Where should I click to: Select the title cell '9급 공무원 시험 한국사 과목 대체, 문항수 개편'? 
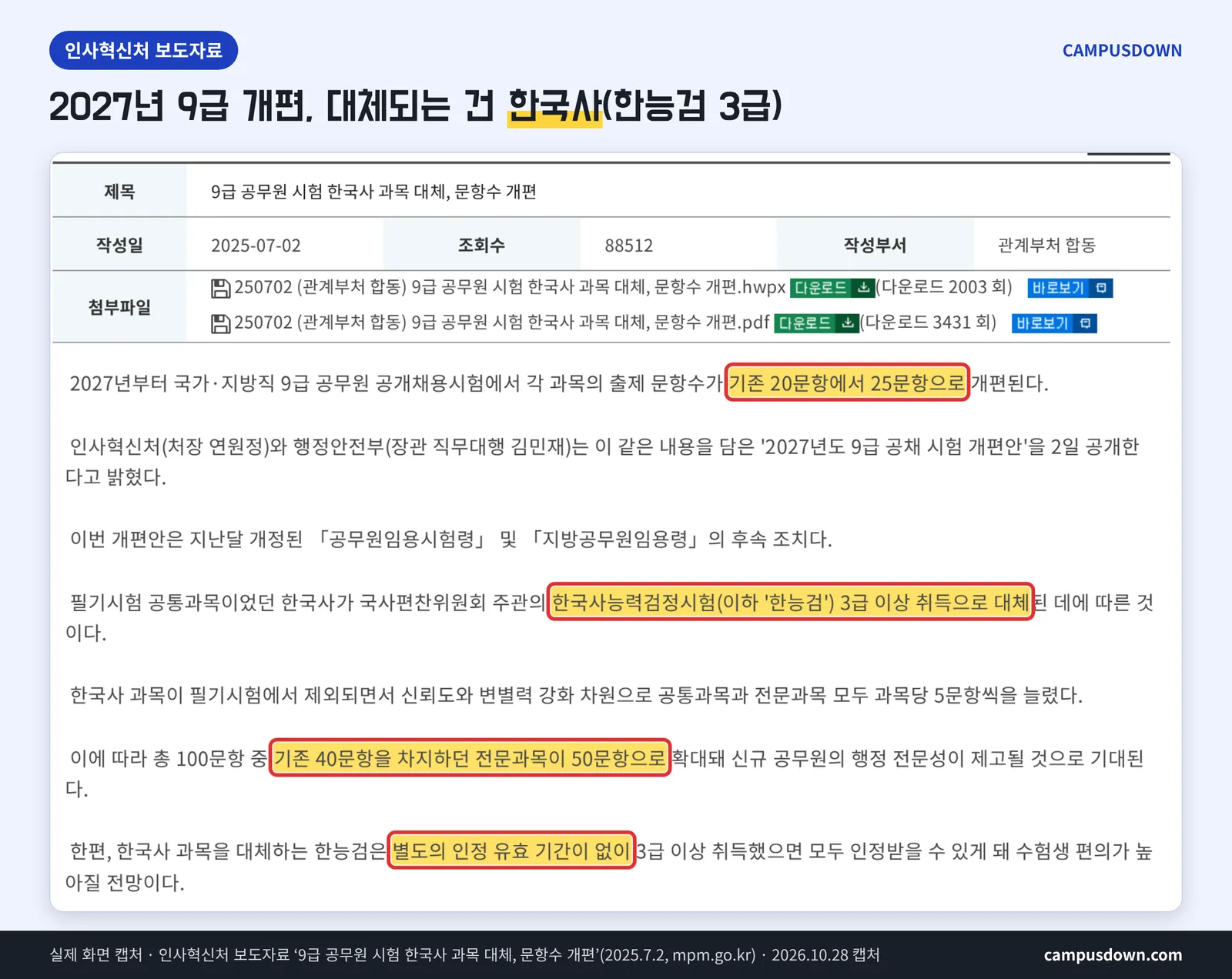[x=374, y=192]
